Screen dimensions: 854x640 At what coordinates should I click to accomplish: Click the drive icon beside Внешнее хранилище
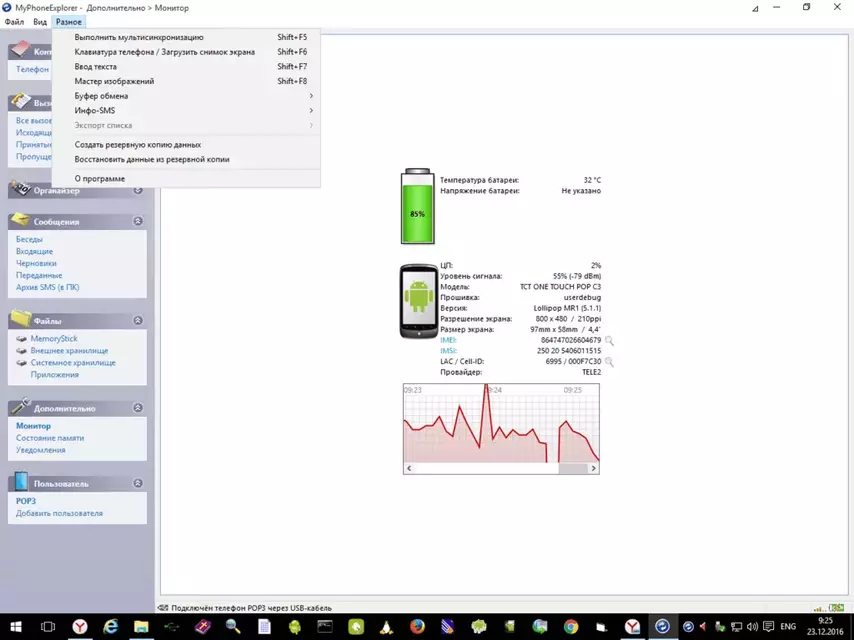[22, 351]
